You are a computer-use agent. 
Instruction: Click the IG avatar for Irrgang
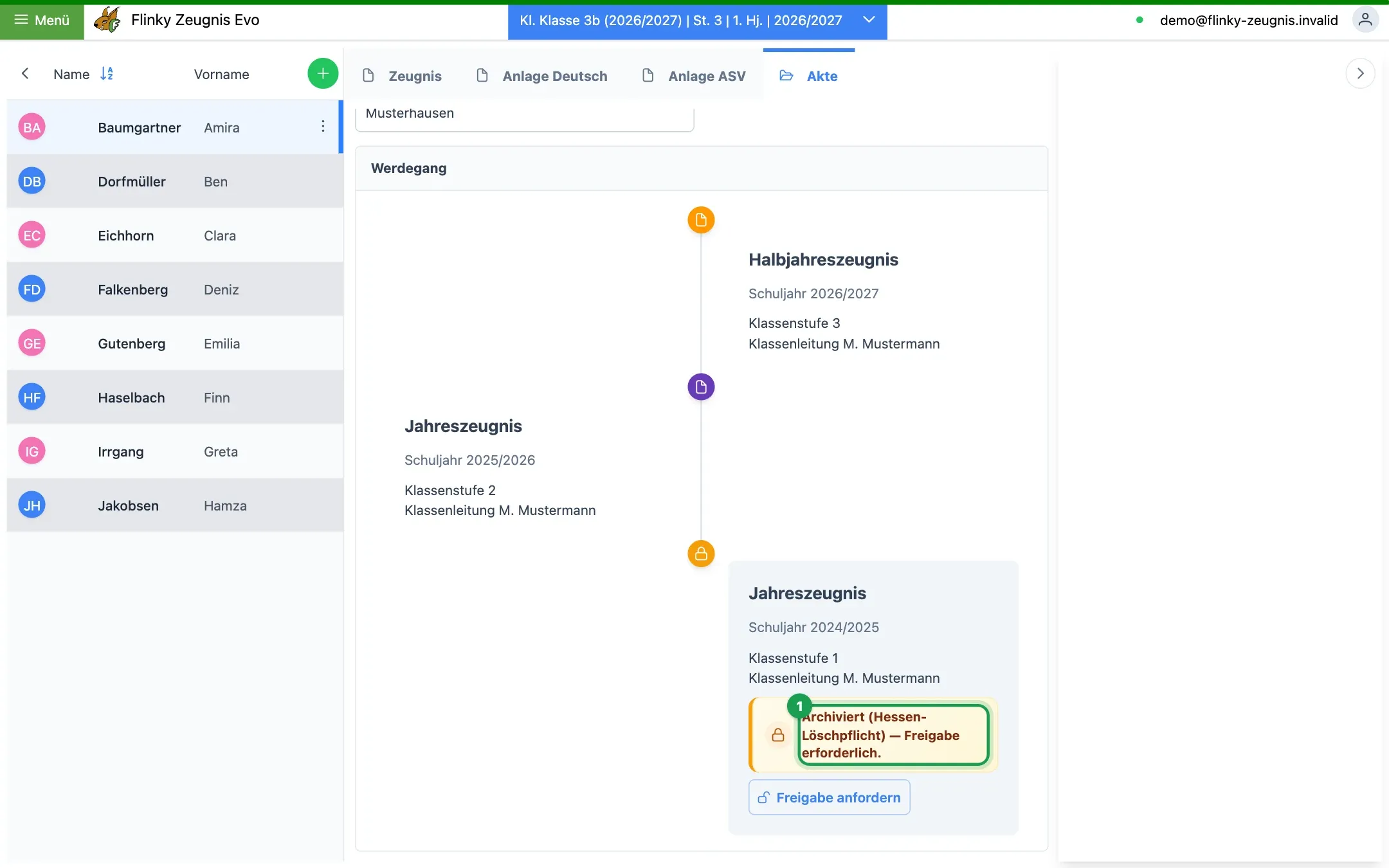32,451
